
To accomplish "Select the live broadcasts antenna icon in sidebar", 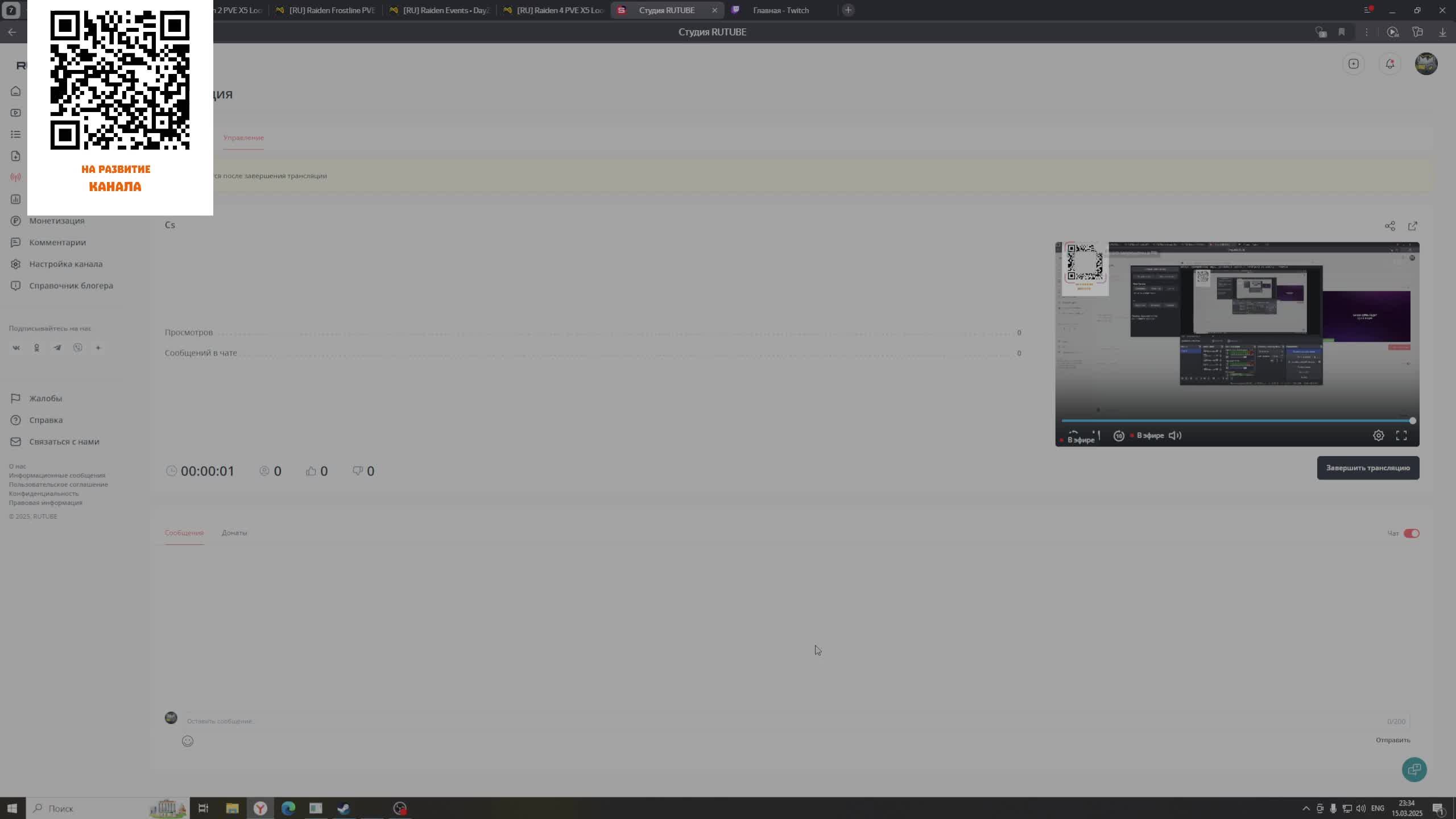I will 15,177.
